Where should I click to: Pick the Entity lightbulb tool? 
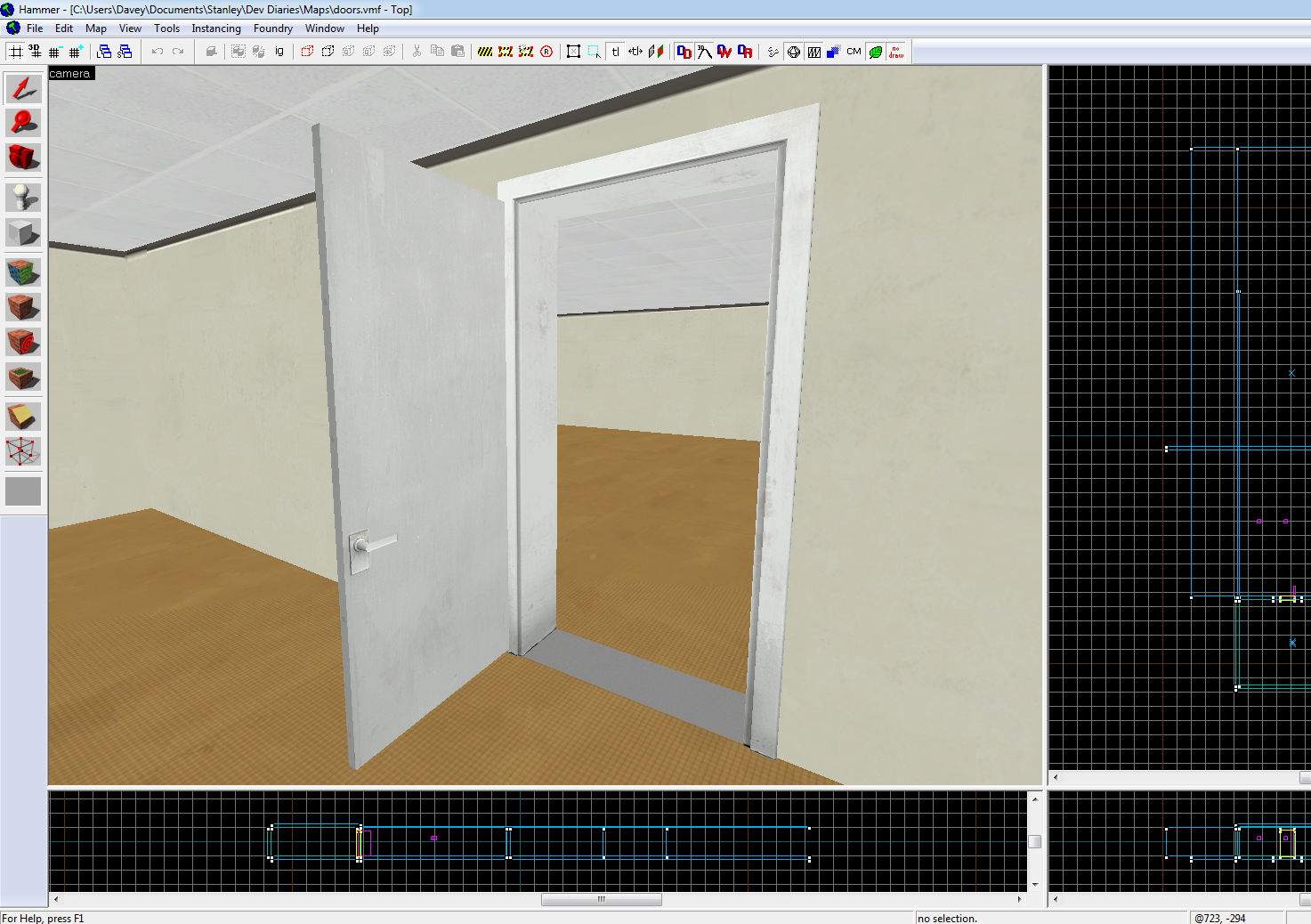pos(23,197)
